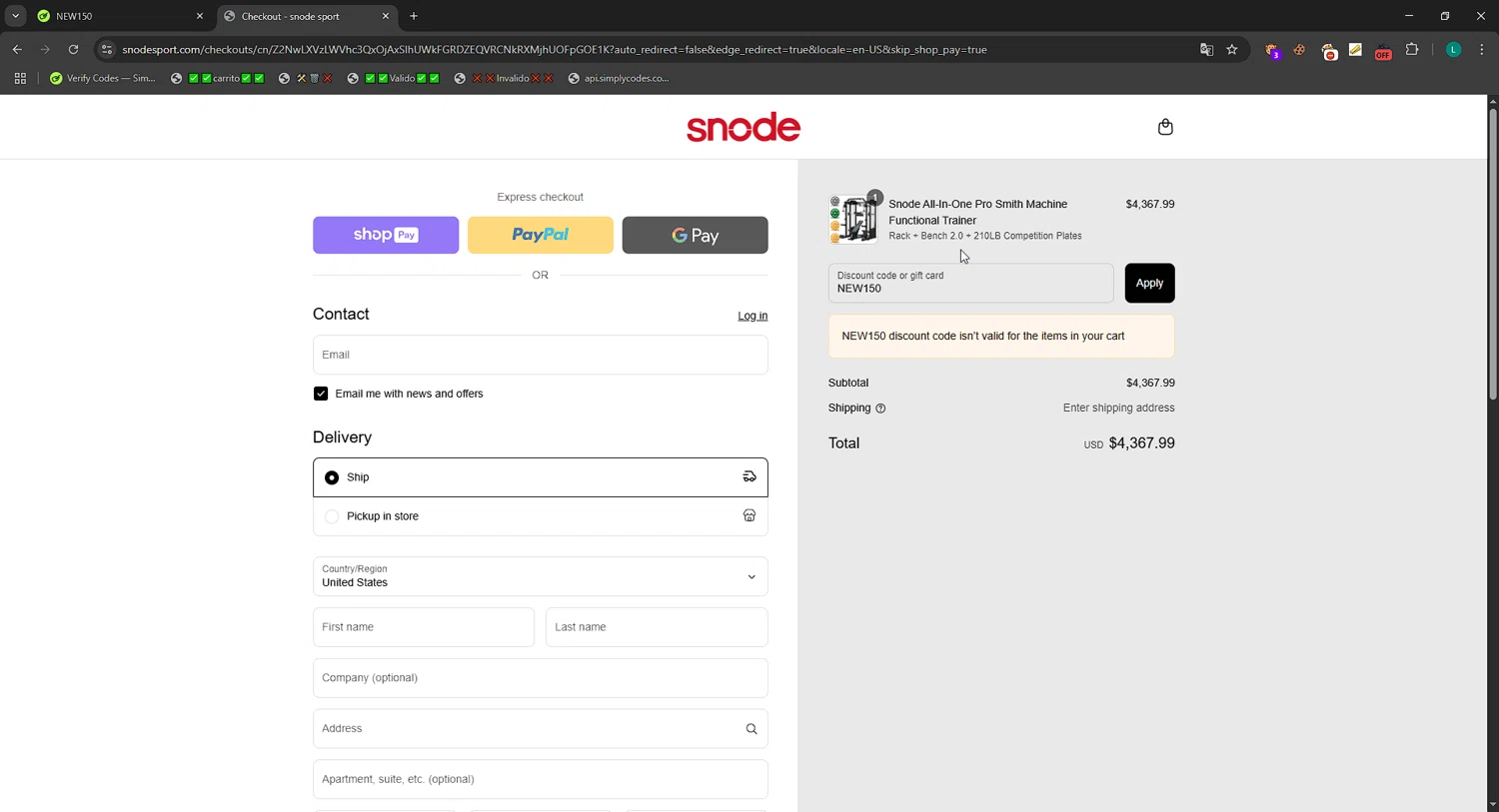Click the Address input field
The width and height of the screenshot is (1499, 812).
[x=541, y=729]
